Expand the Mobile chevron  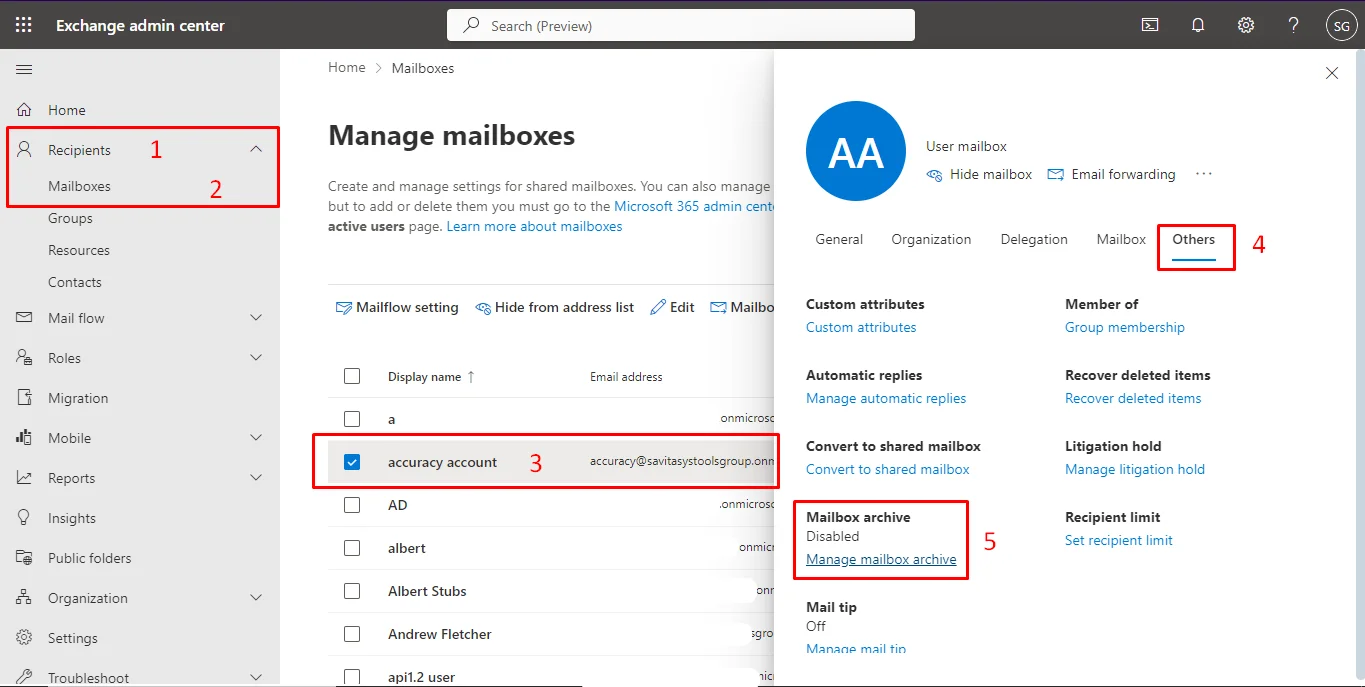pos(256,438)
